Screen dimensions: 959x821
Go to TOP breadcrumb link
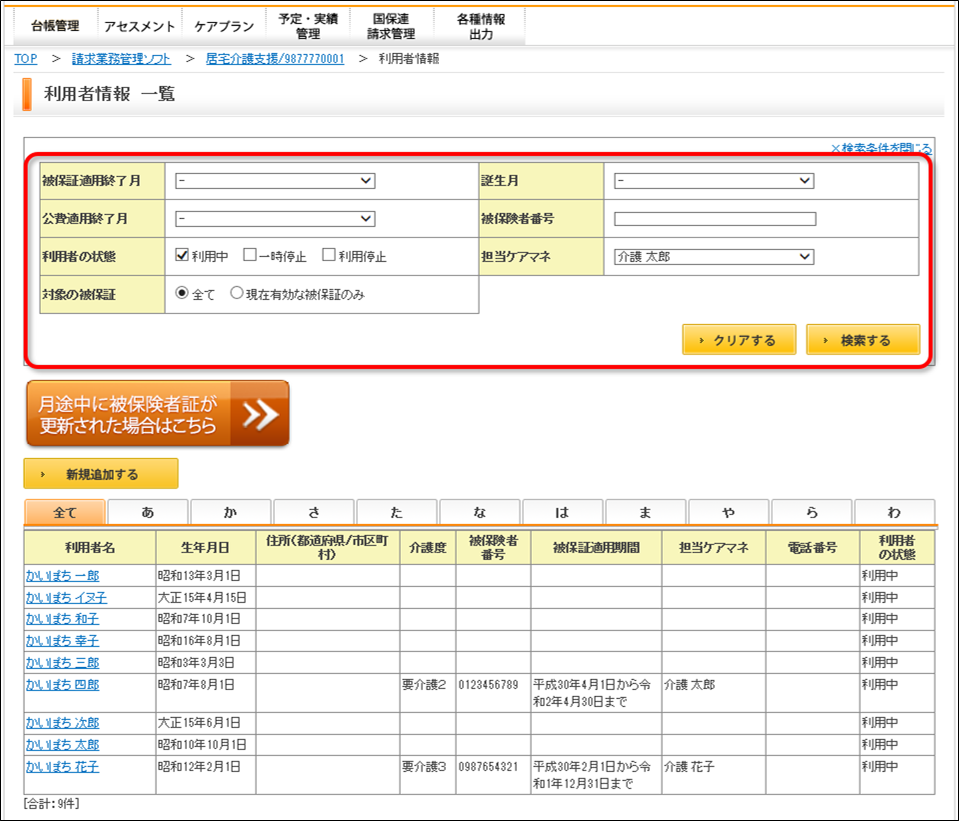[x=26, y=59]
